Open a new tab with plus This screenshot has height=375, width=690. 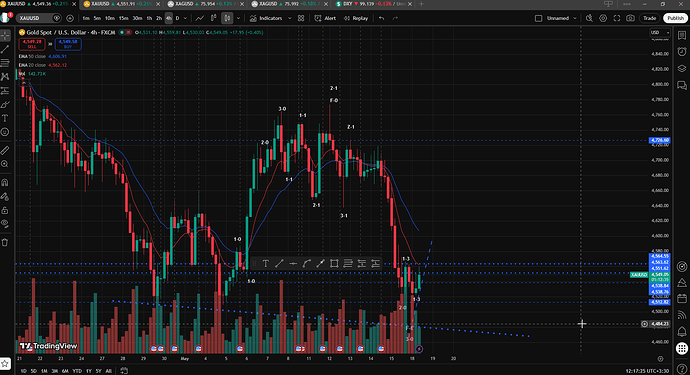421,4
